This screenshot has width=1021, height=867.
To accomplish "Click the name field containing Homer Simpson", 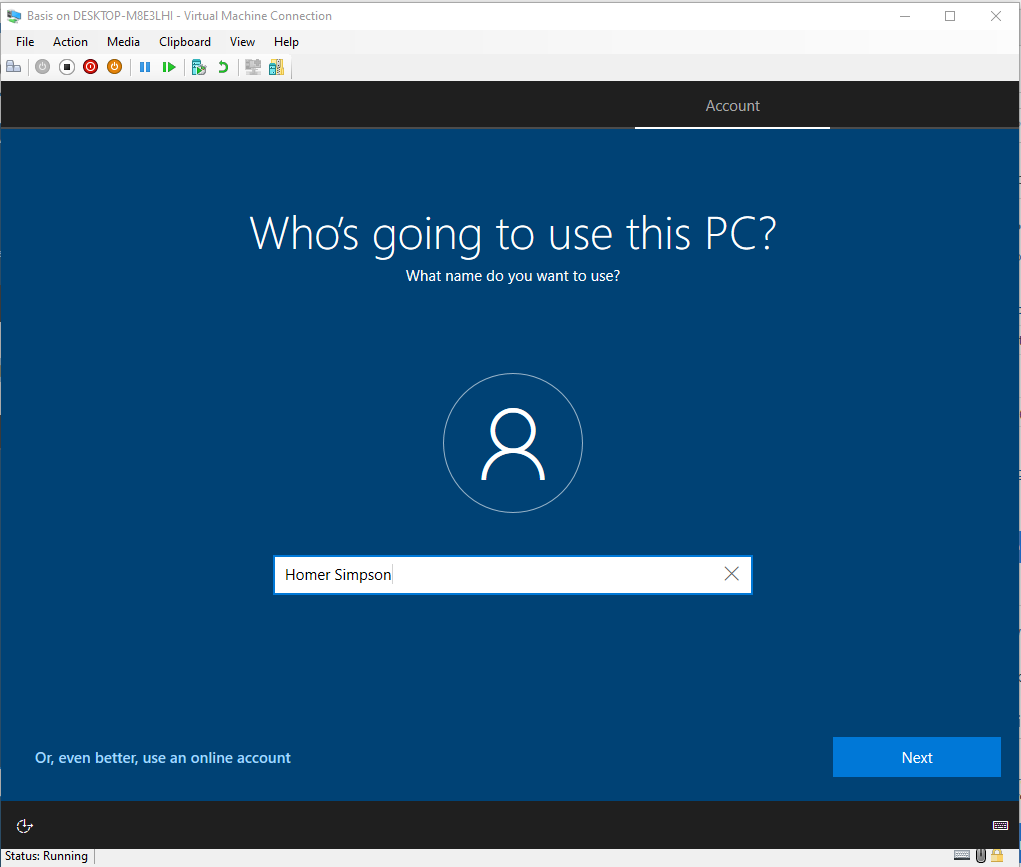I will coord(513,575).
